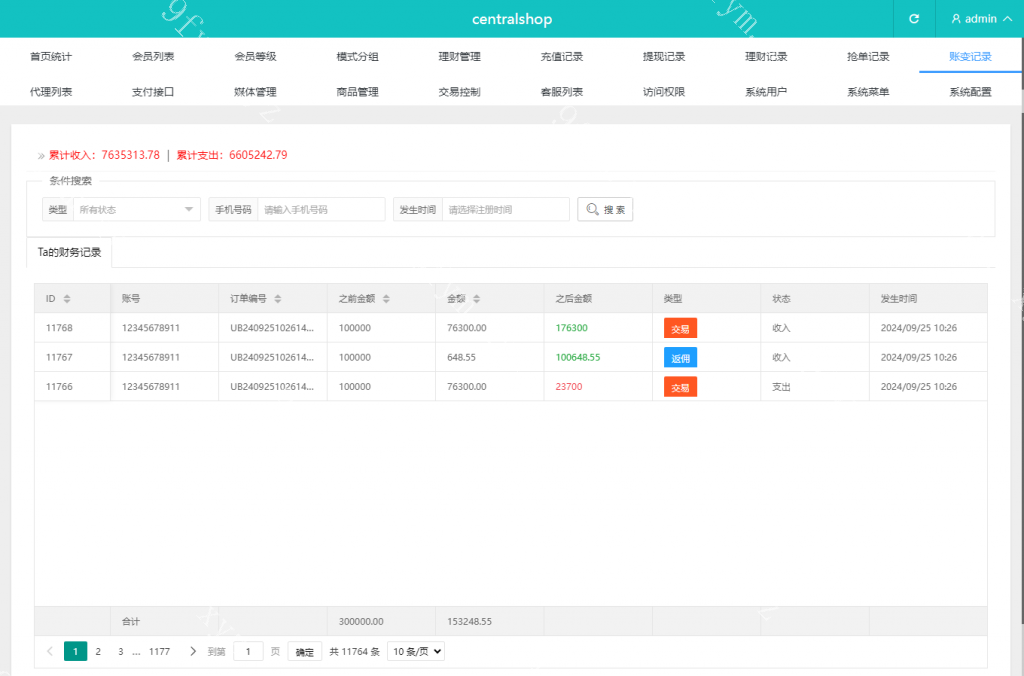Focus the 发生时间 date input field
The width and height of the screenshot is (1024, 676).
pos(505,210)
